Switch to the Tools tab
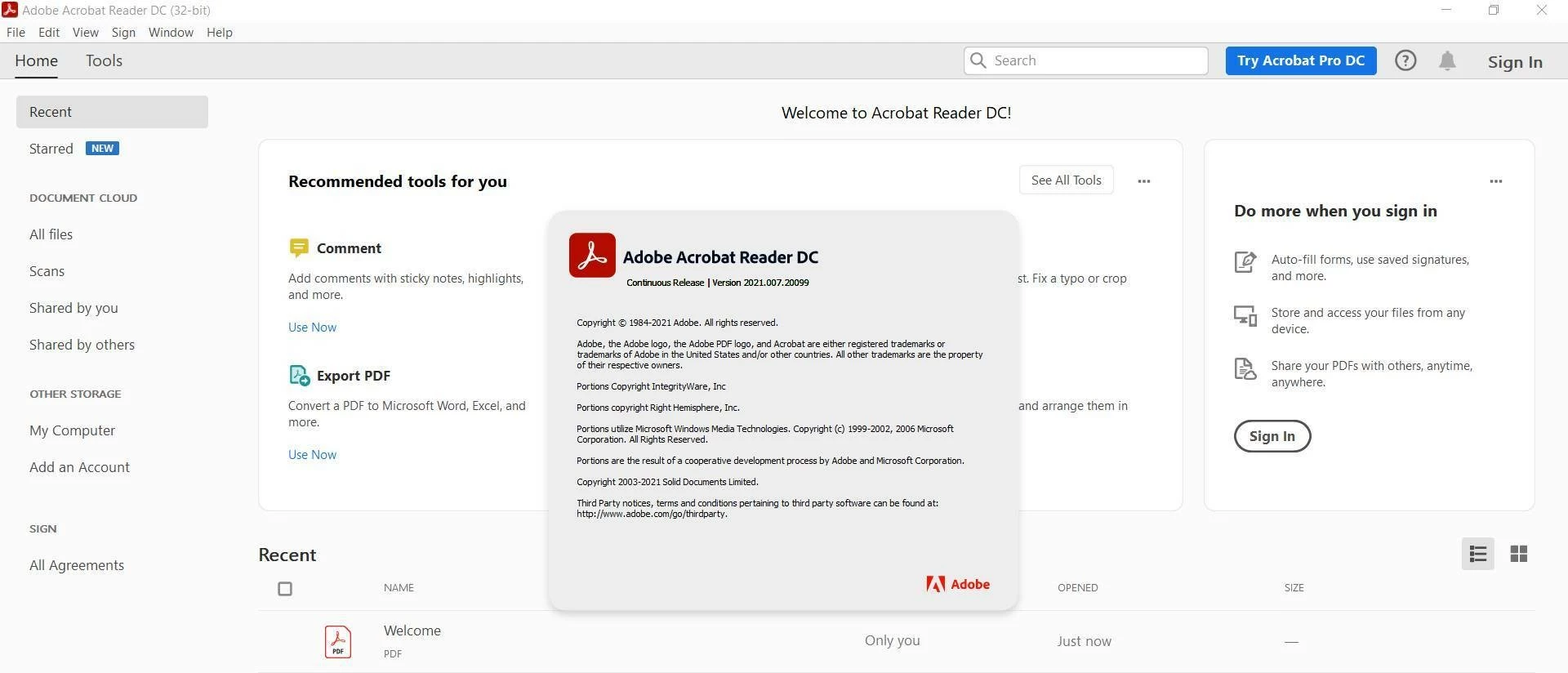This screenshot has height=673, width=1568. click(x=104, y=61)
